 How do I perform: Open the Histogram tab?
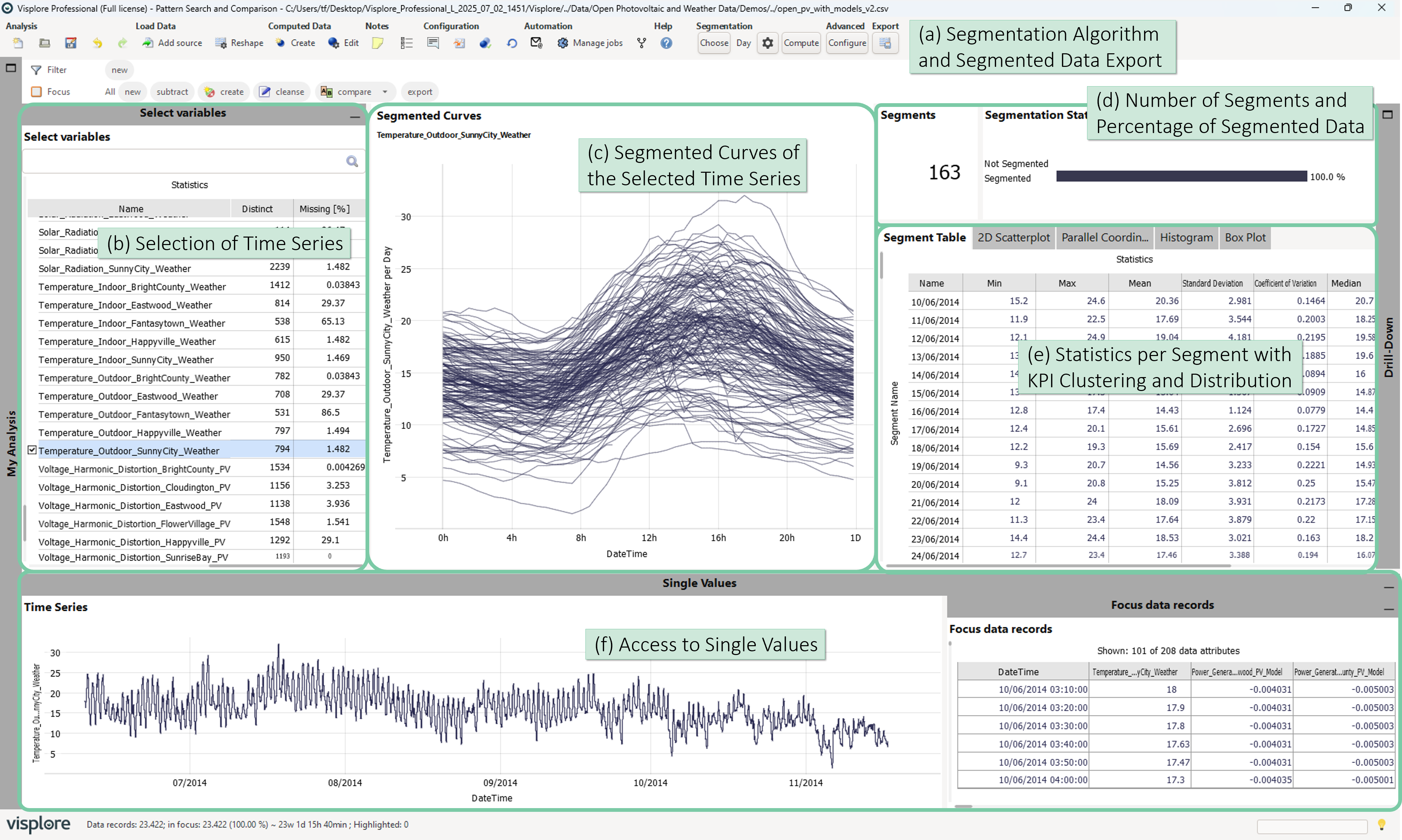pos(1186,238)
